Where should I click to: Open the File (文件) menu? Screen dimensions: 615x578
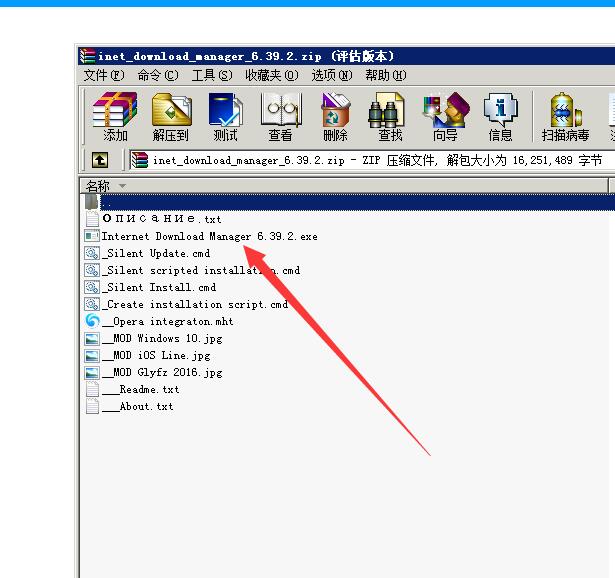coord(104,75)
